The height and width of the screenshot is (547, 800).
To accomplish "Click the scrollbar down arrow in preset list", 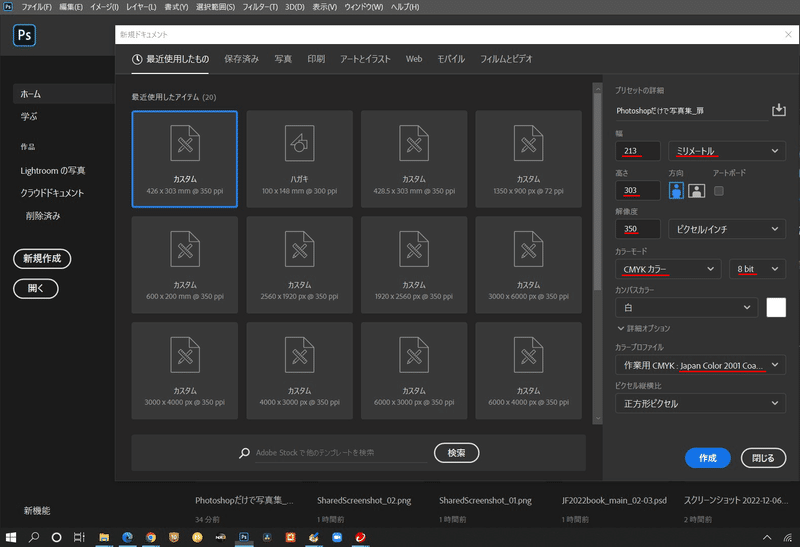I will tap(597, 418).
